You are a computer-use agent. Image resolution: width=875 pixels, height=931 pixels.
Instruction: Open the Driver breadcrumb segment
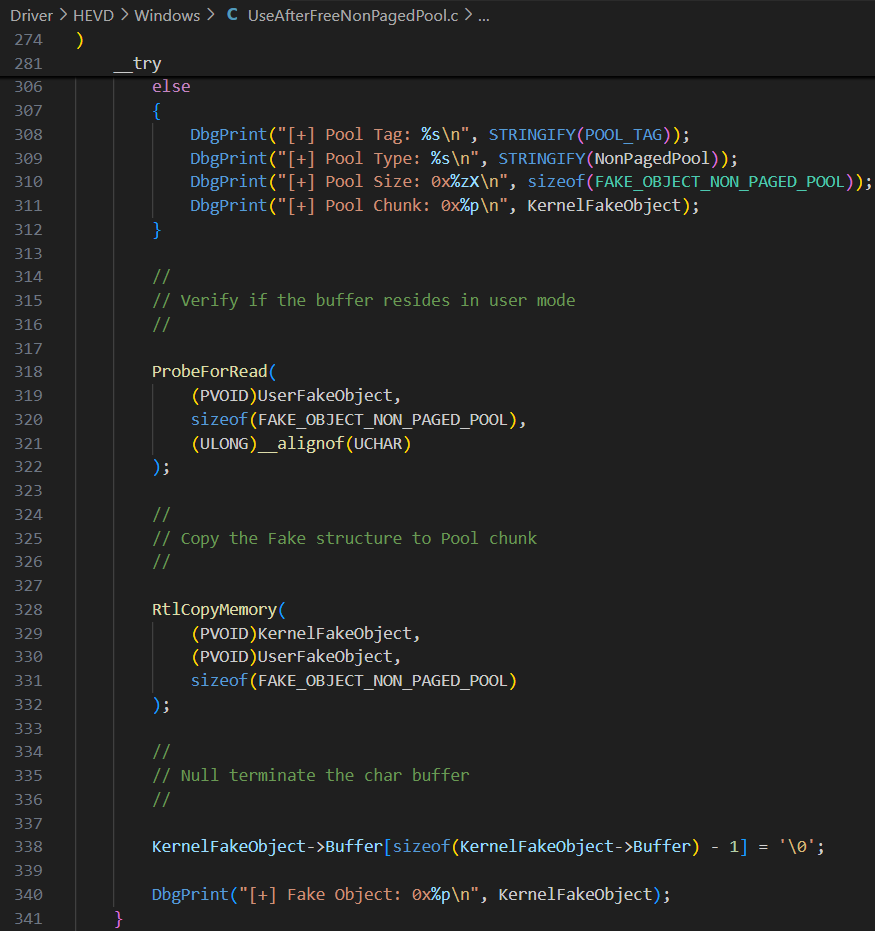click(31, 15)
